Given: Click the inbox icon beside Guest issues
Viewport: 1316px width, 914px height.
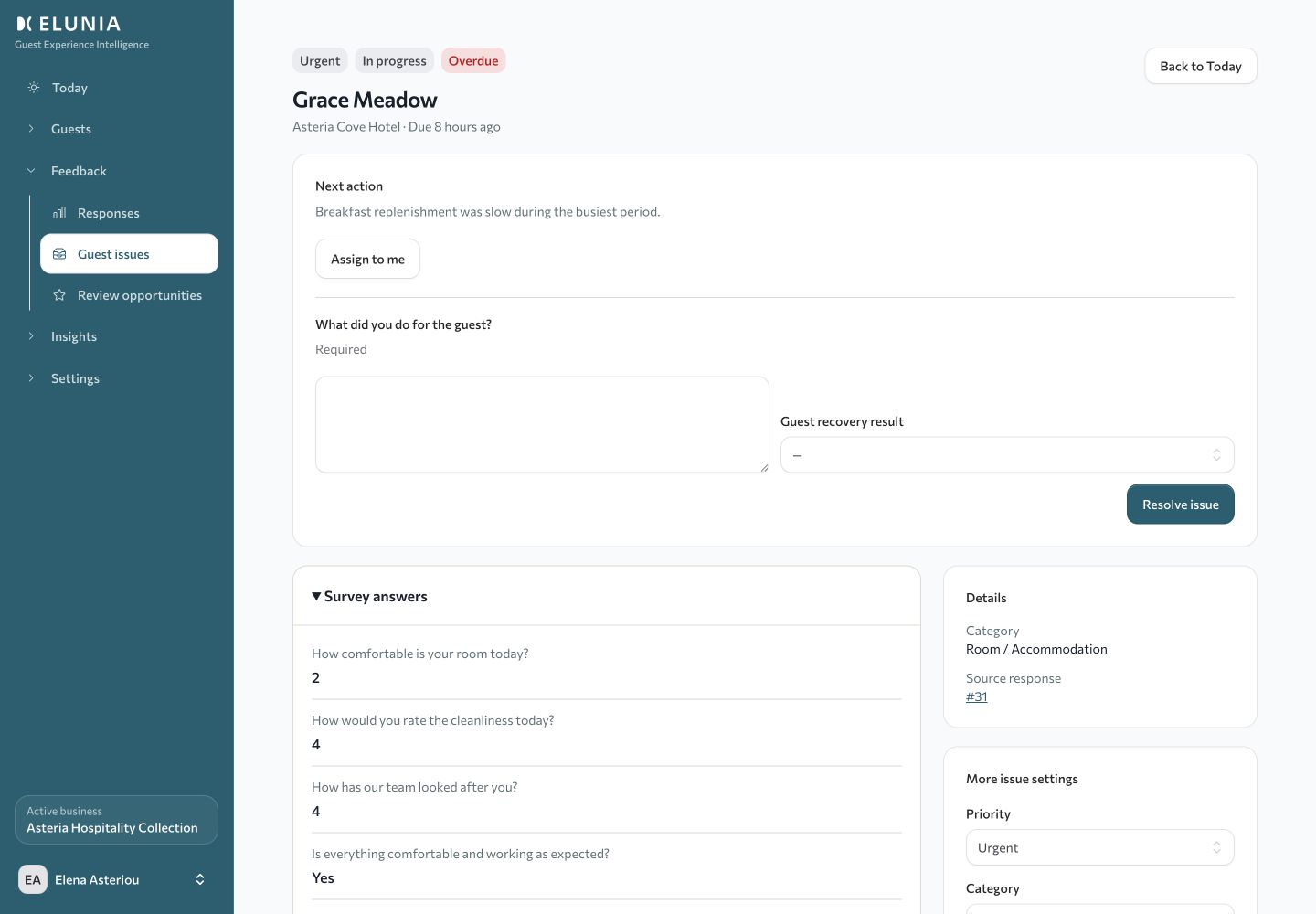Looking at the screenshot, I should 59,254.
